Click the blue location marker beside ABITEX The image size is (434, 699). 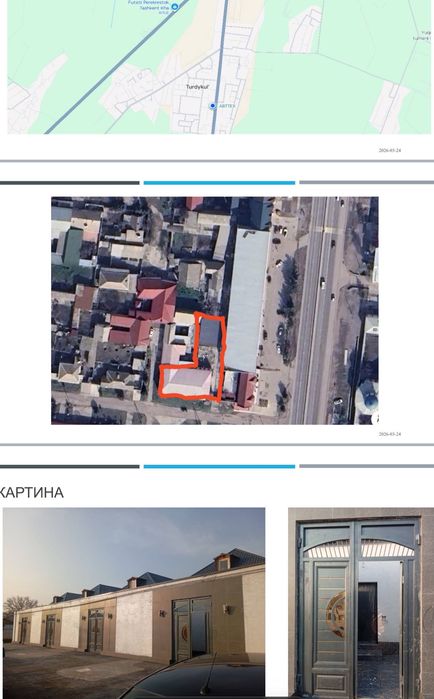[x=213, y=106]
